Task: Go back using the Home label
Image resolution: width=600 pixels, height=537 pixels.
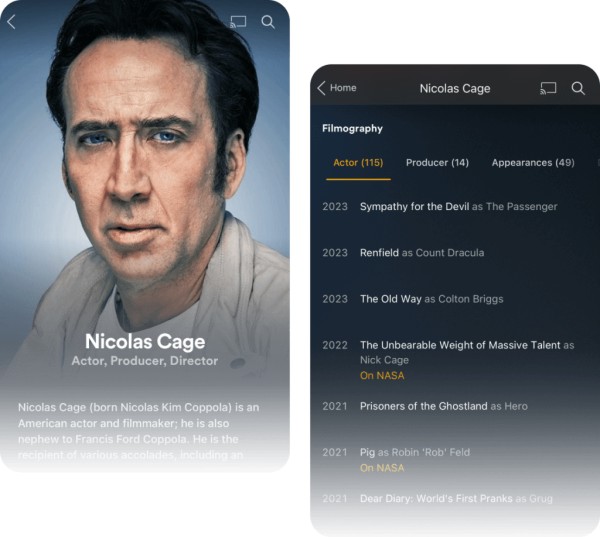Action: point(343,88)
